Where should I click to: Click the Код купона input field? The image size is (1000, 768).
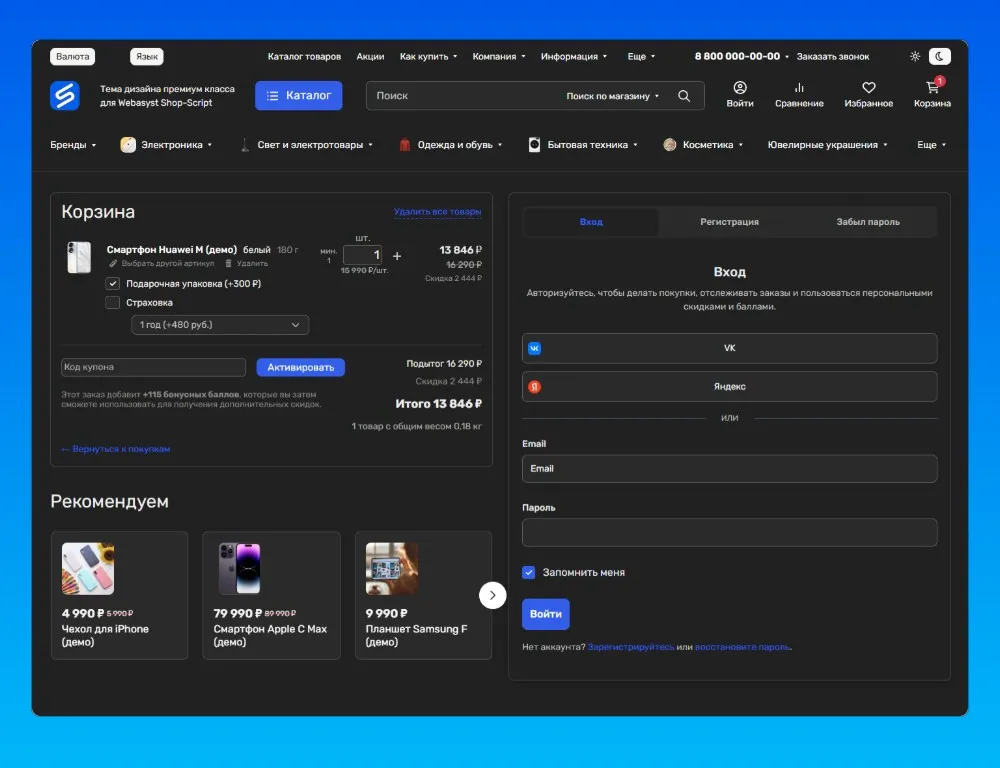pyautogui.click(x=153, y=367)
